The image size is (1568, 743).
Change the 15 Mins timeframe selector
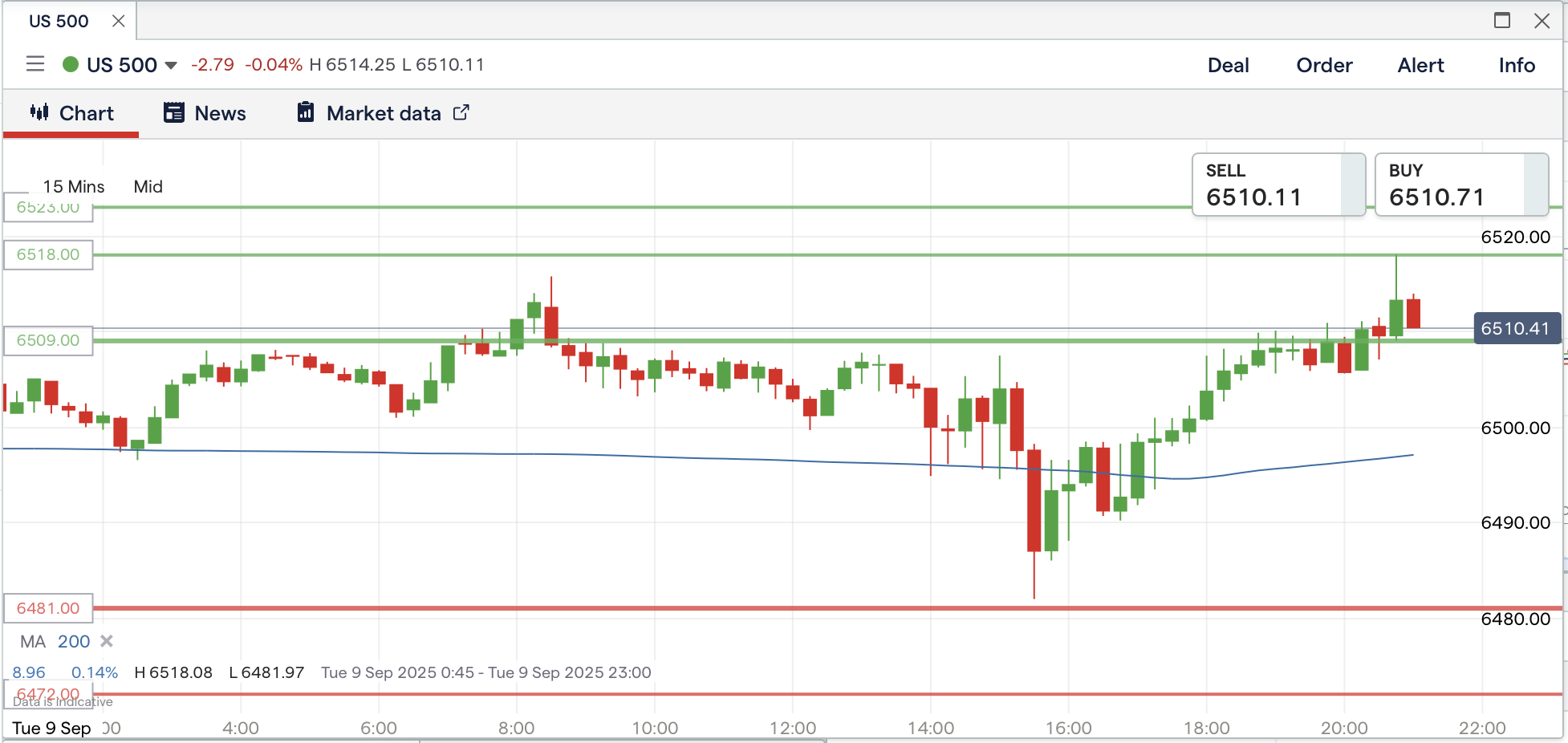[x=74, y=187]
